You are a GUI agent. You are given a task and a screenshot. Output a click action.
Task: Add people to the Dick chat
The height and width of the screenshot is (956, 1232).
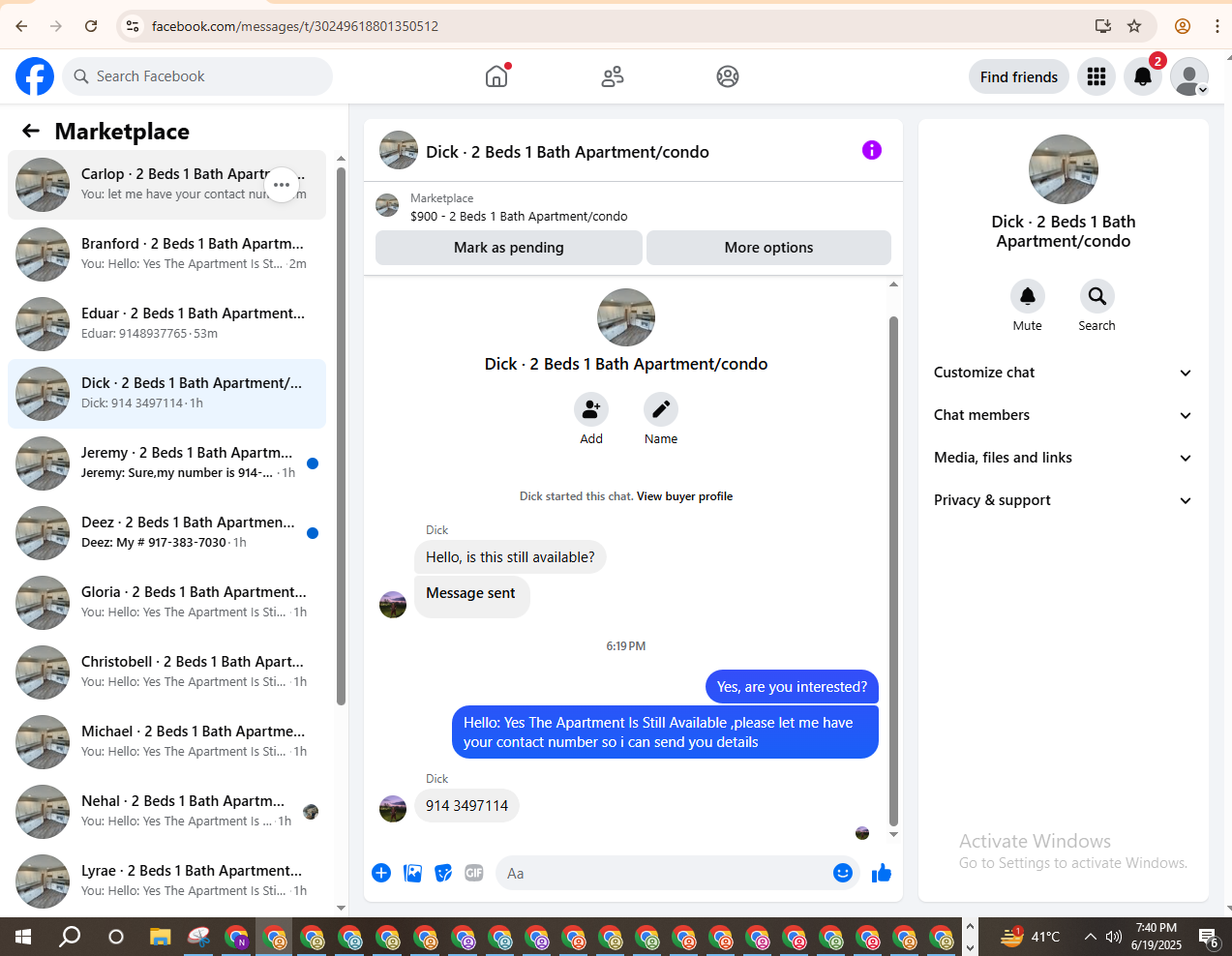591,410
